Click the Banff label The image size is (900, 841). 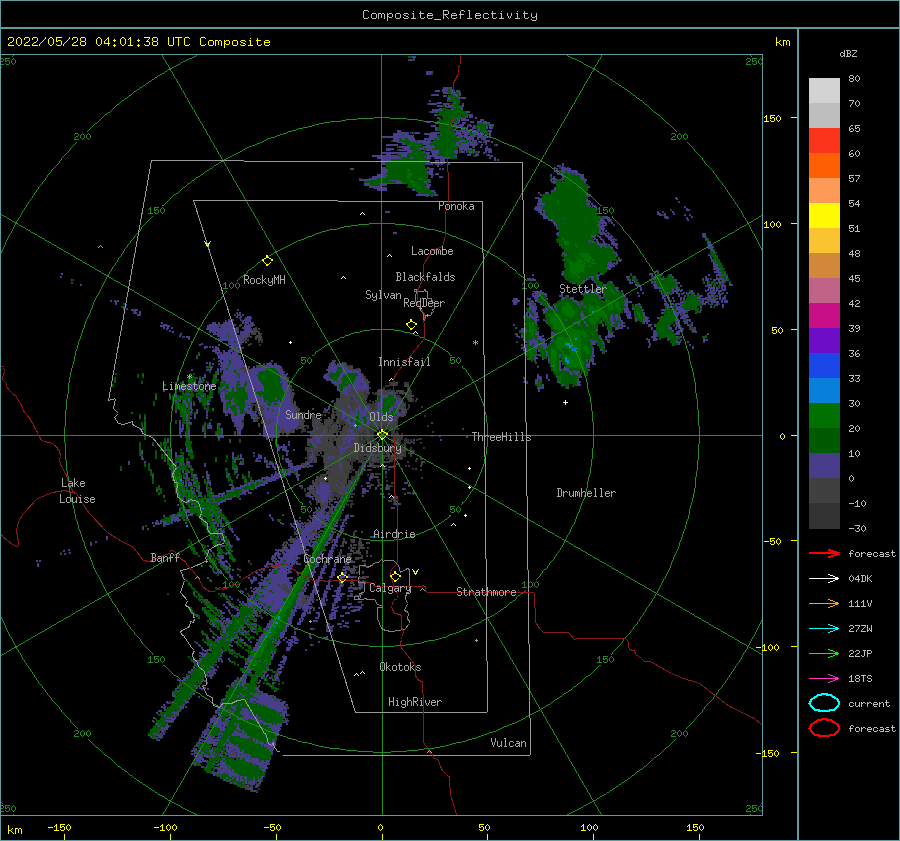(x=165, y=557)
